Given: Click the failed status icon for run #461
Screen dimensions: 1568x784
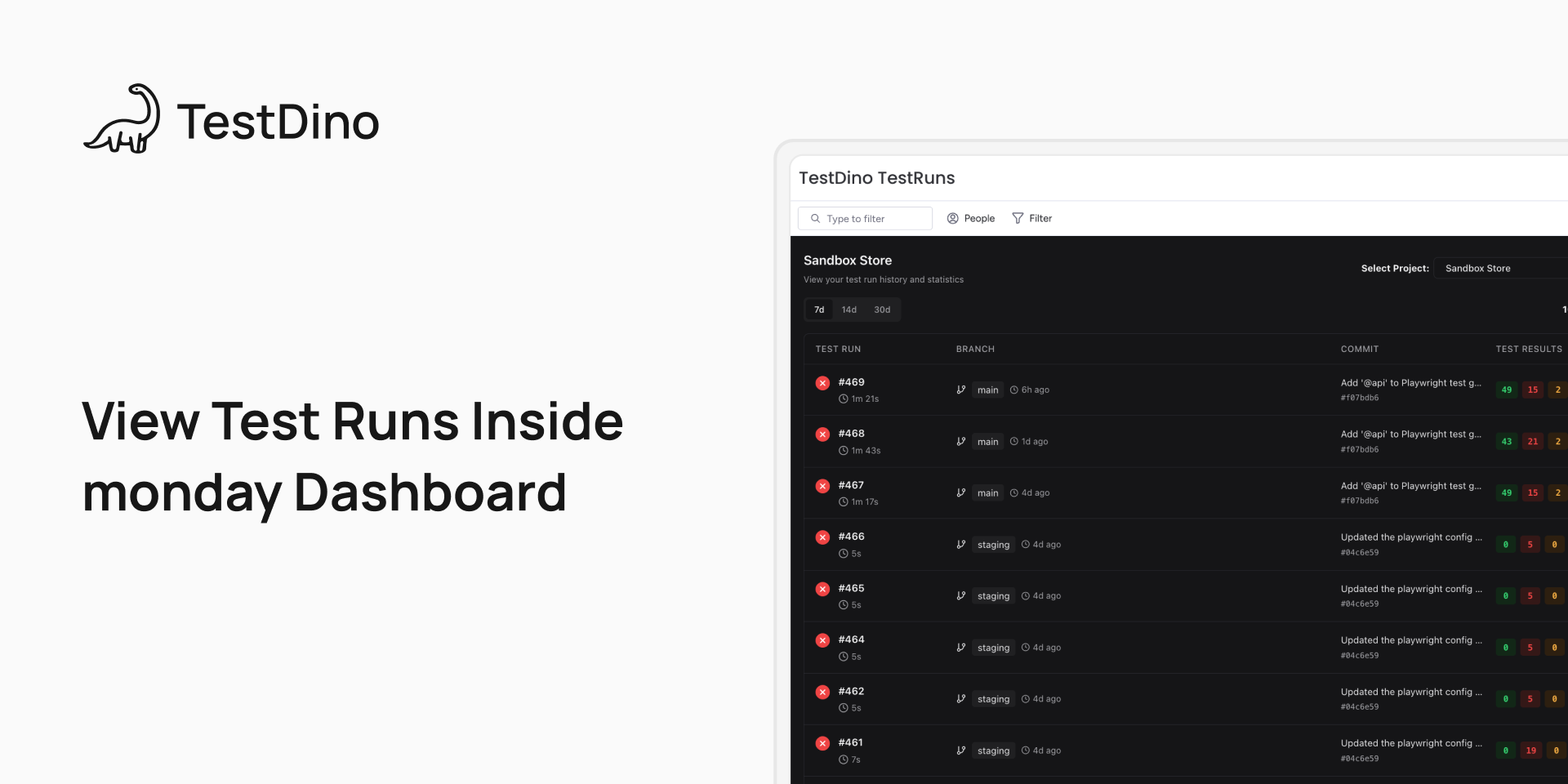Looking at the screenshot, I should [x=822, y=743].
